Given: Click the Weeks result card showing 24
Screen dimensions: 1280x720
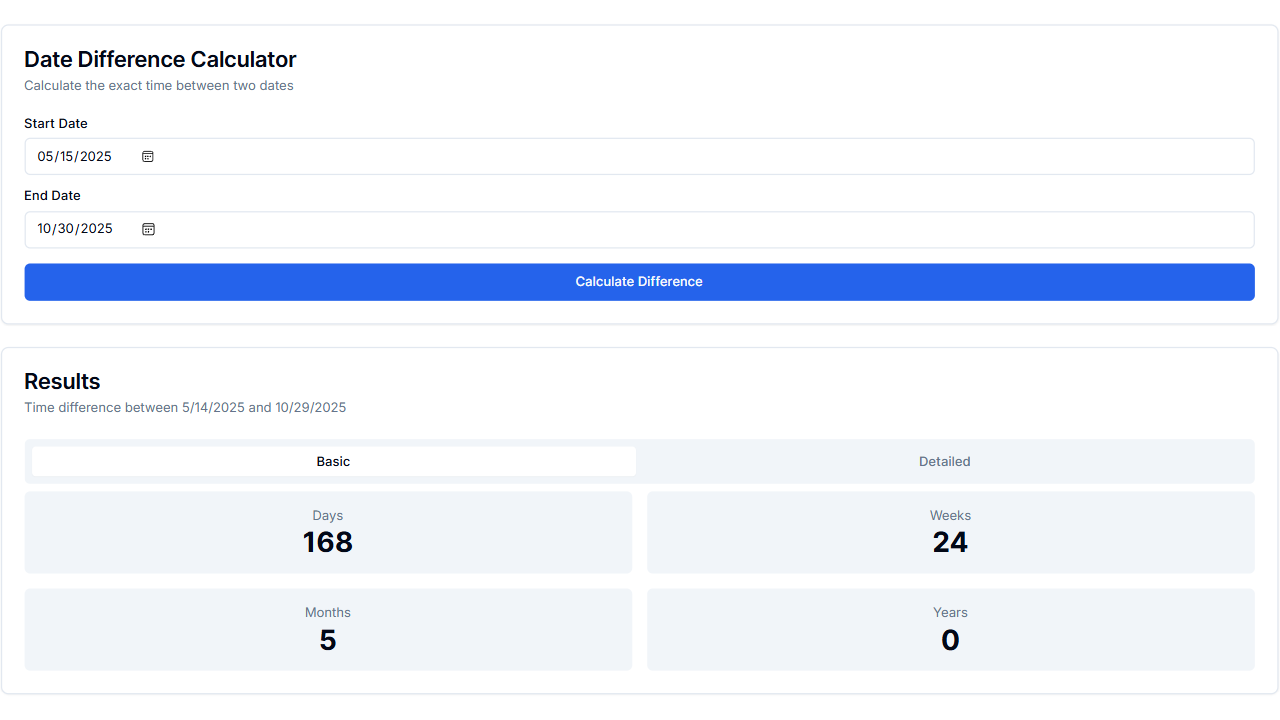Looking at the screenshot, I should point(950,531).
